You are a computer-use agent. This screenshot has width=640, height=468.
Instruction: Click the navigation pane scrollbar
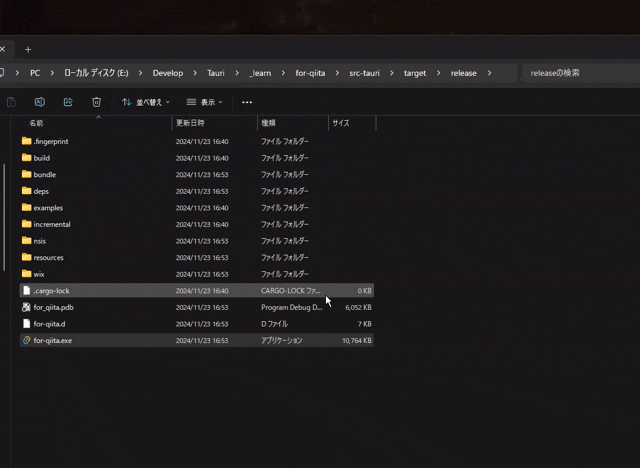point(4,217)
